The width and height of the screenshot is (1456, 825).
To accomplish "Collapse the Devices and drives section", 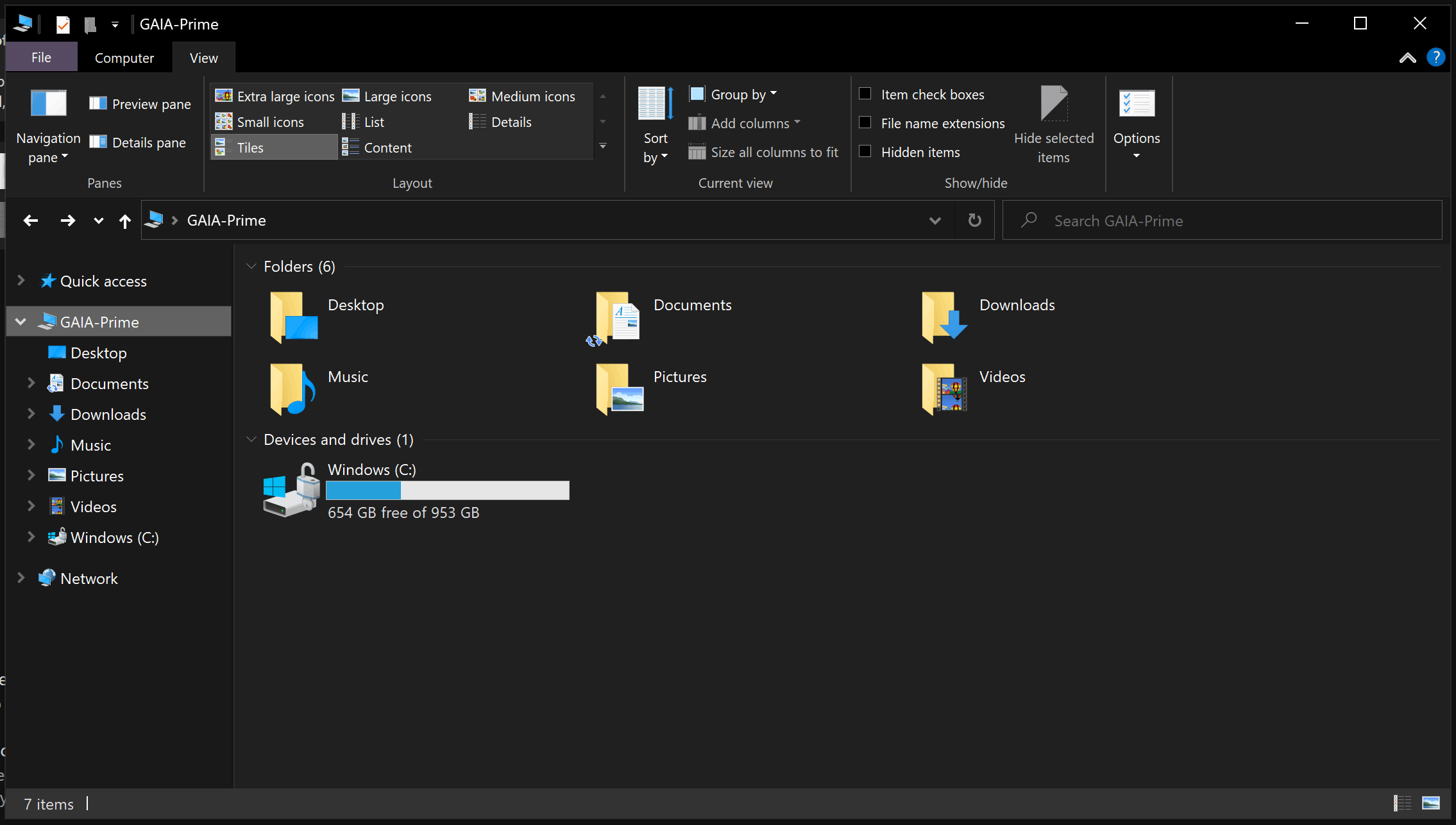I will click(251, 439).
